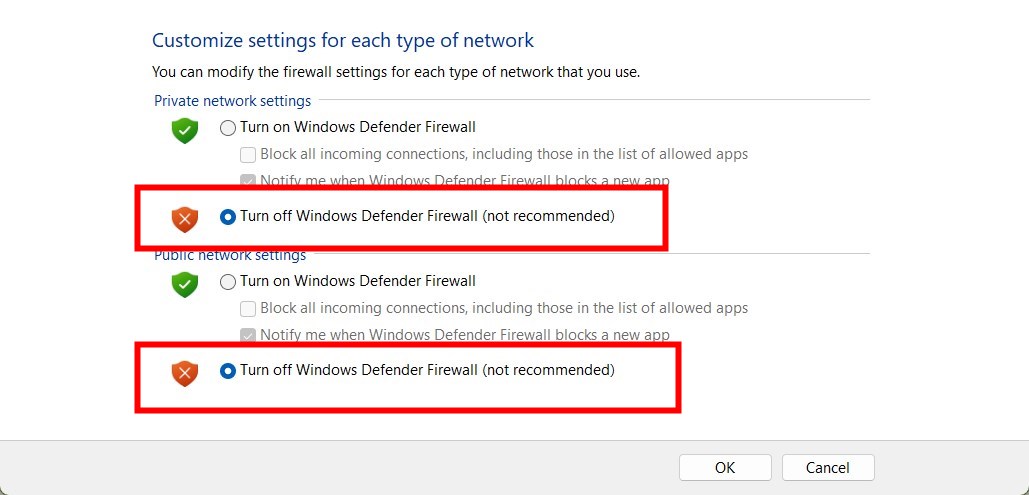Click the red shield icon under Public network

(184, 372)
